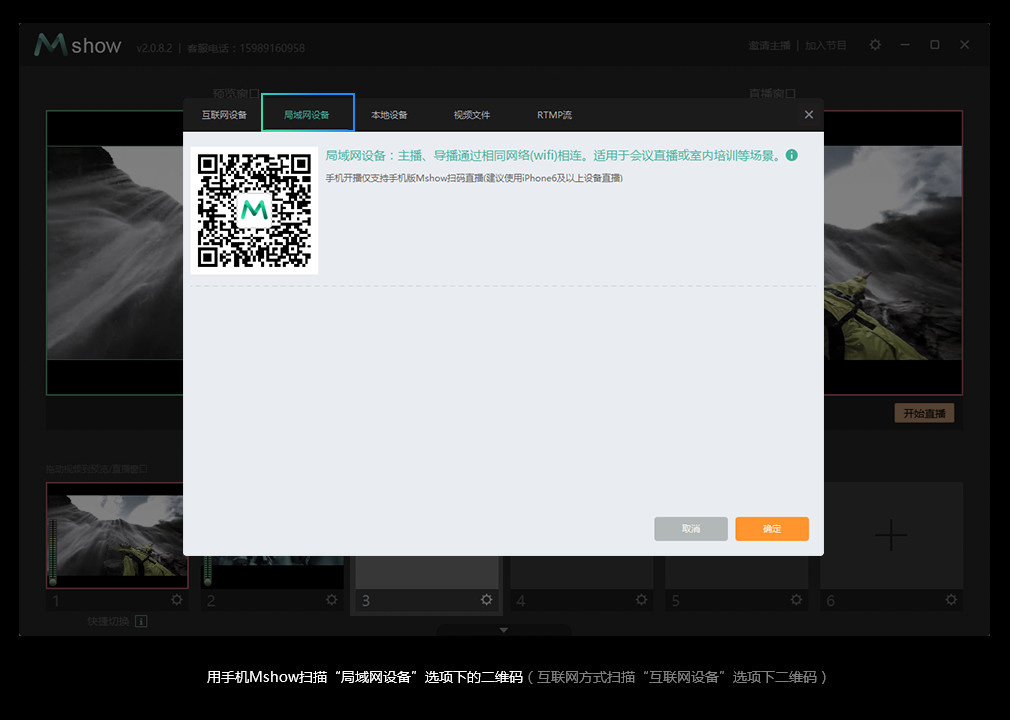Switch to the 视频文件 tab
The width and height of the screenshot is (1010, 720).
(x=472, y=115)
